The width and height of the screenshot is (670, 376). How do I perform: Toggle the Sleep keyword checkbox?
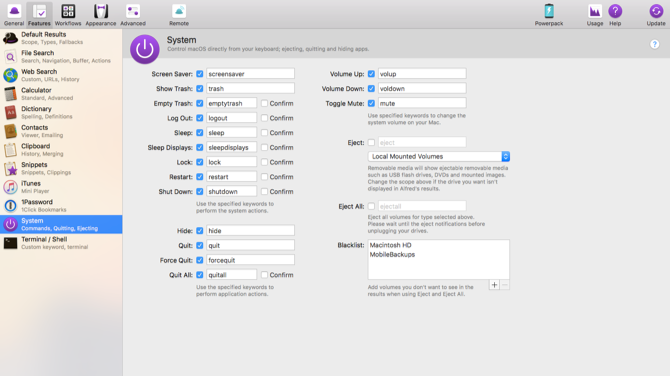200,133
